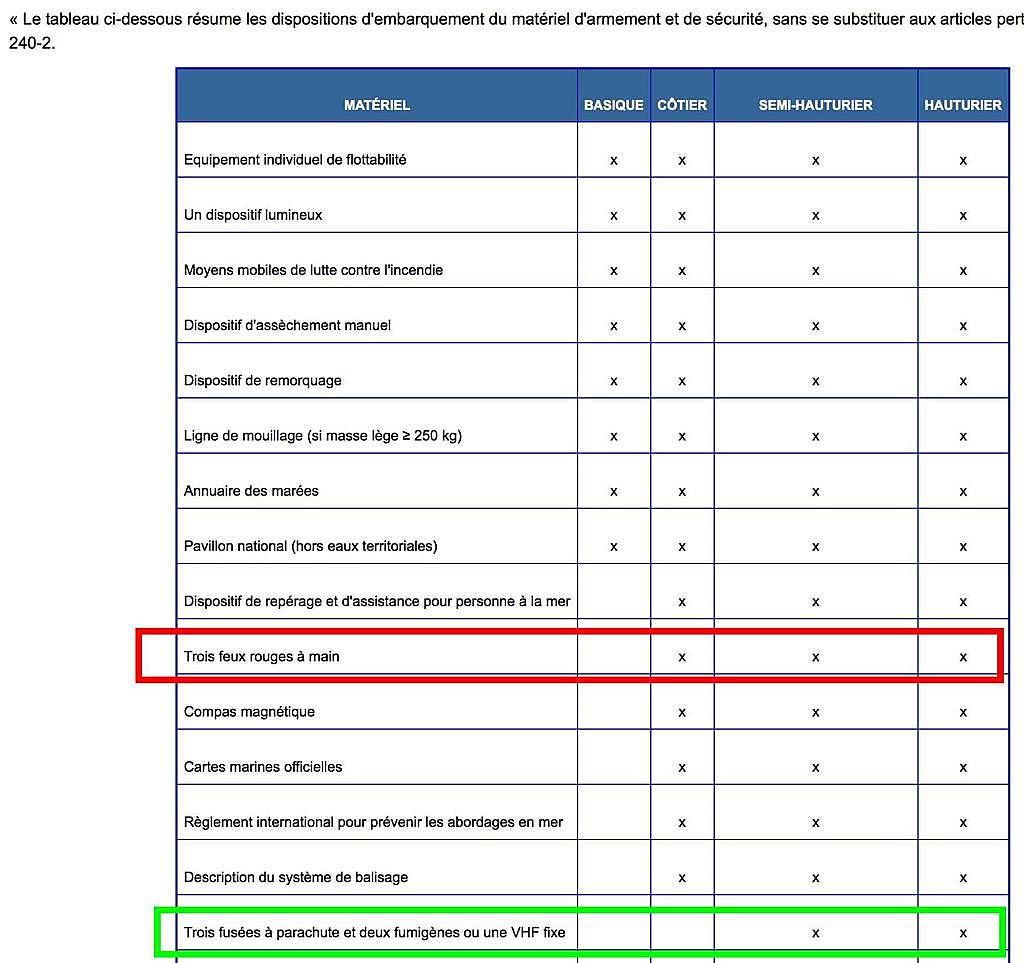Click HAUTURIER x for Ligne de mouillage
This screenshot has width=1024, height=963.
963,437
